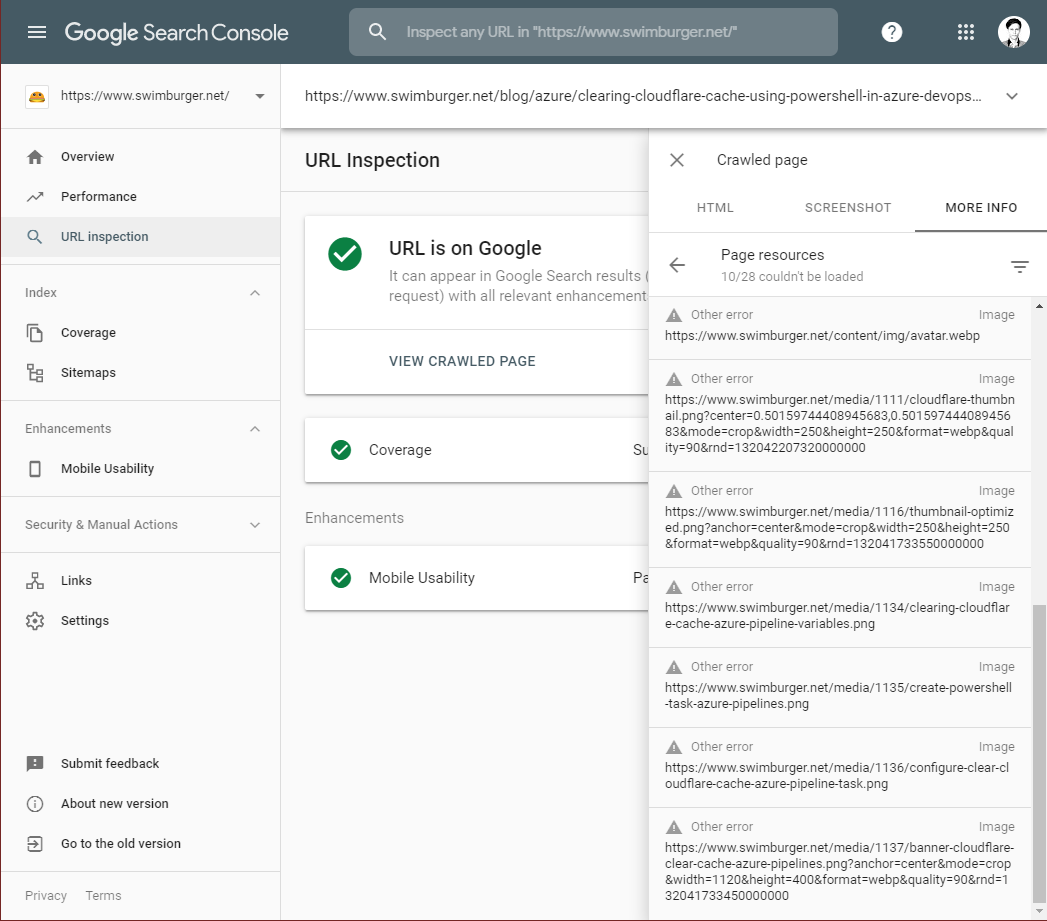
Task: Select the MORE INFO tab
Action: pyautogui.click(x=981, y=208)
